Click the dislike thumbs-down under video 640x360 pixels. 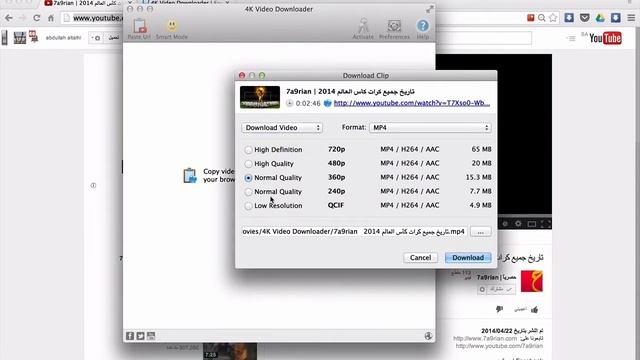[499, 309]
